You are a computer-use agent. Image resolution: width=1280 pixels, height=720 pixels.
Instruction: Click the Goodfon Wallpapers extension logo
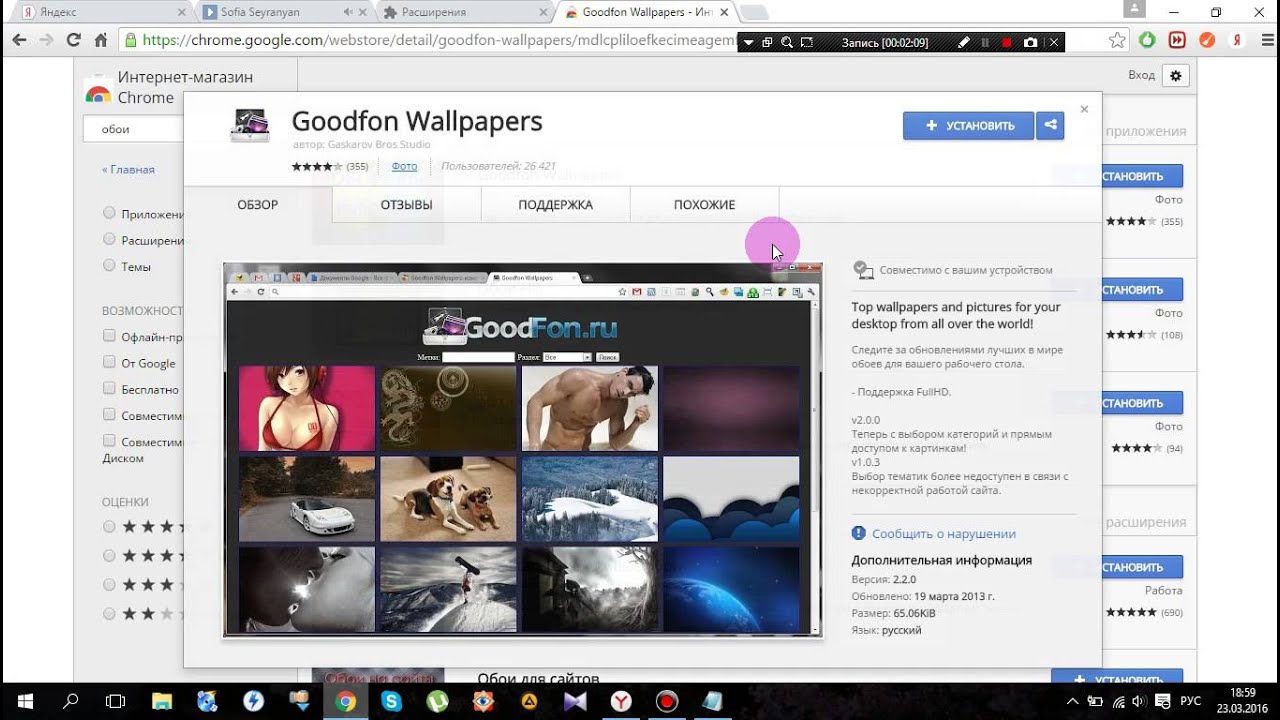tap(250, 125)
